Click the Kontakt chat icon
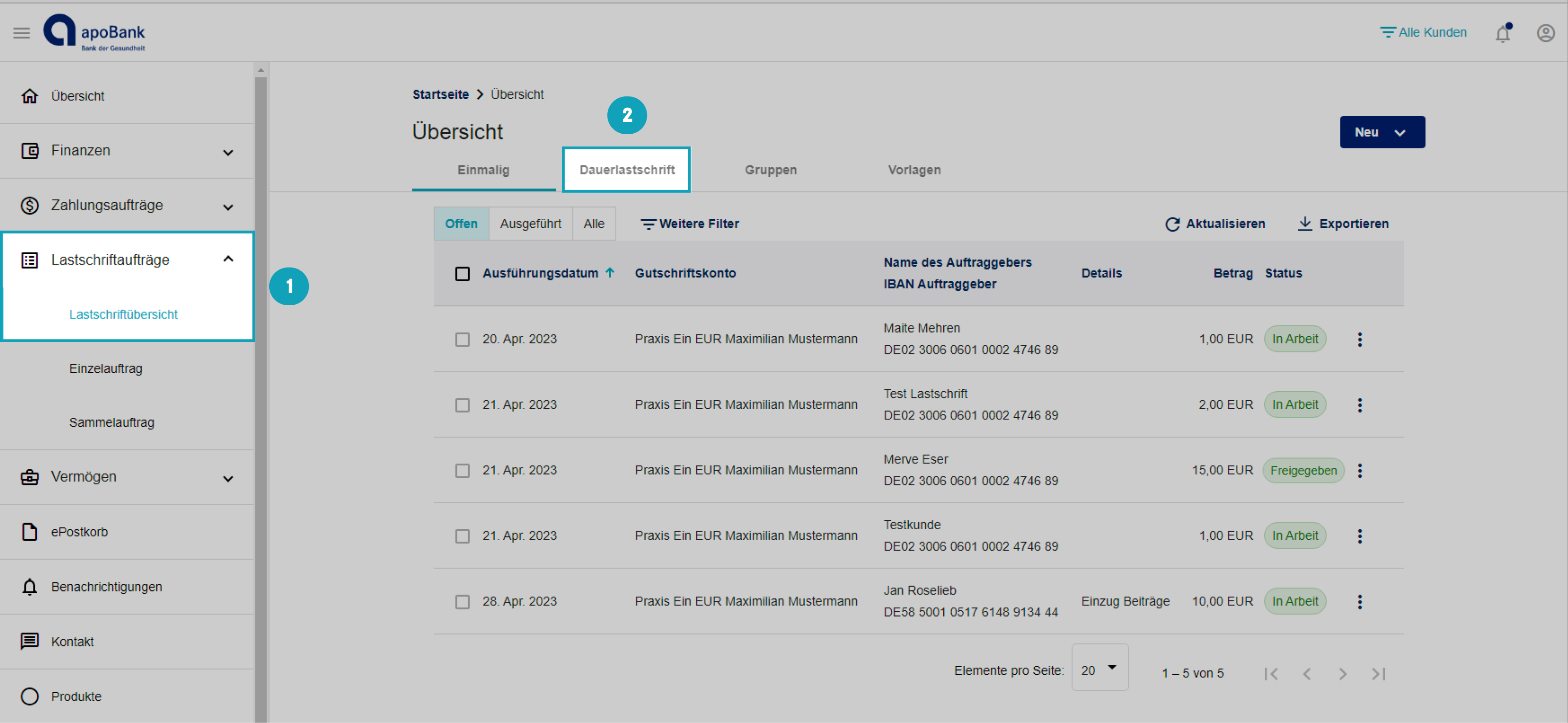This screenshot has width=1568, height=723. point(29,641)
